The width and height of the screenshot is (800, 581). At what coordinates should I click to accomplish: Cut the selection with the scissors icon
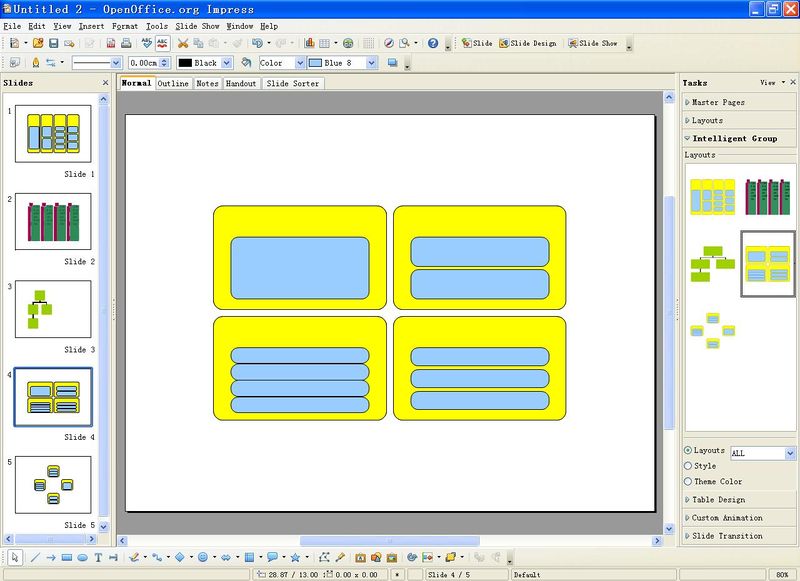click(183, 43)
